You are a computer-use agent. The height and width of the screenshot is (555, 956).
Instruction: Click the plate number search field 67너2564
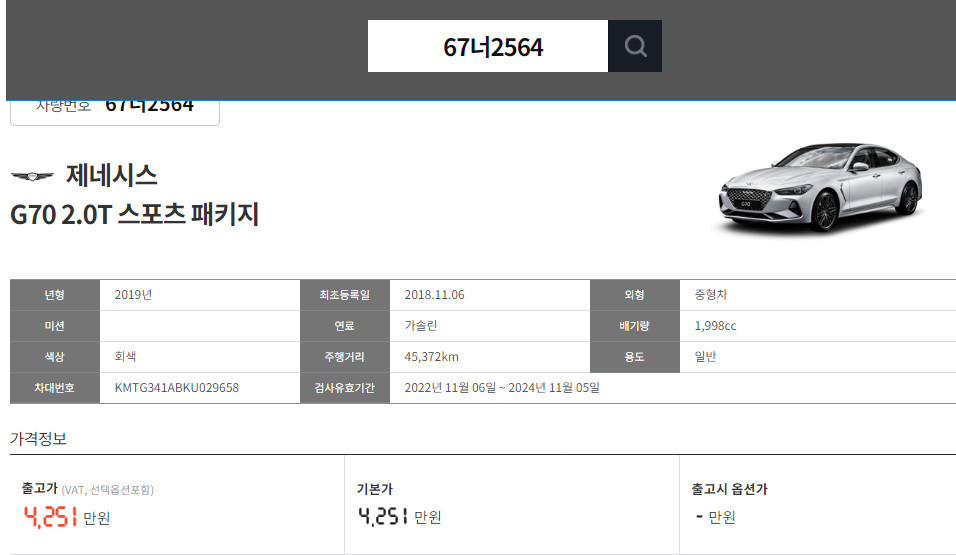(x=488, y=46)
